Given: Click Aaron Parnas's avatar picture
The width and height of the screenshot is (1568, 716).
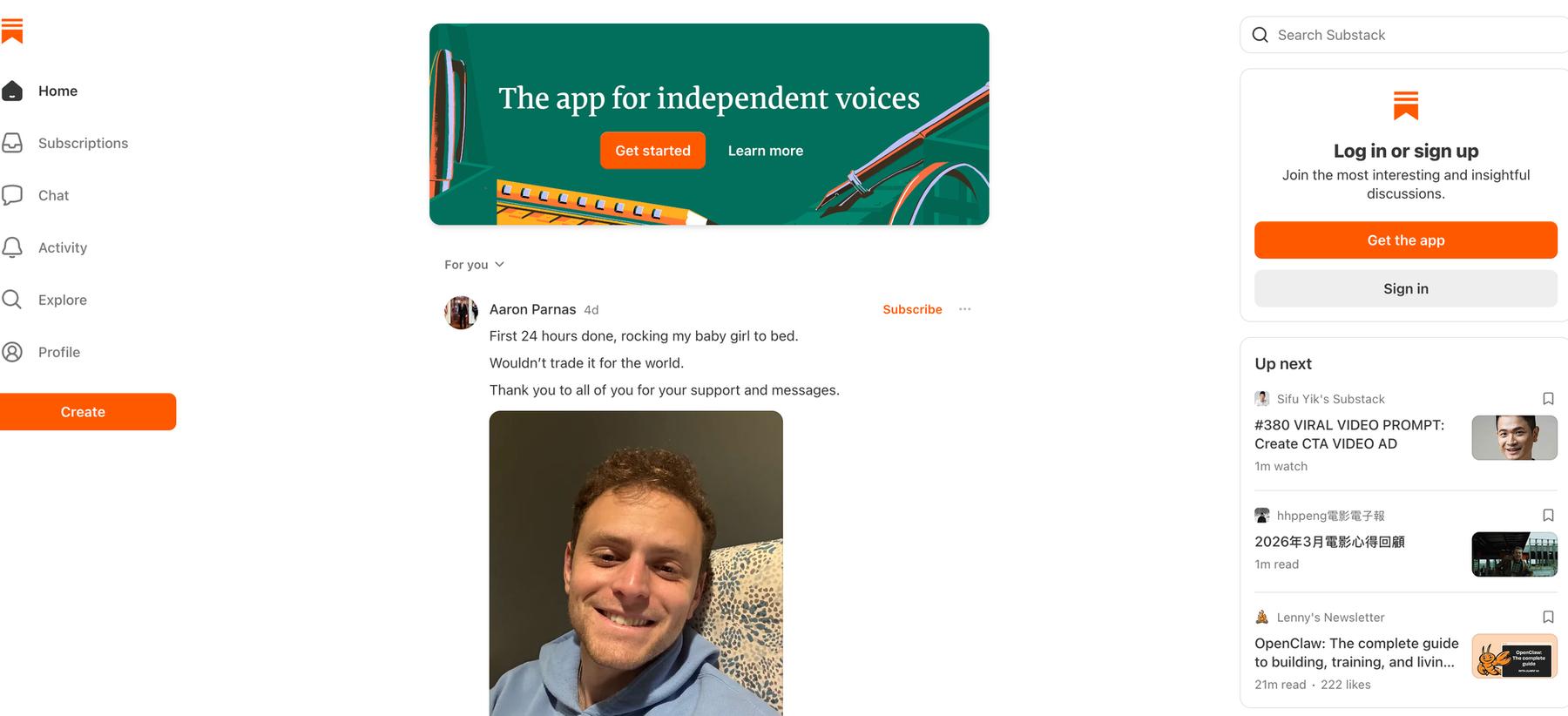Looking at the screenshot, I should pos(461,313).
